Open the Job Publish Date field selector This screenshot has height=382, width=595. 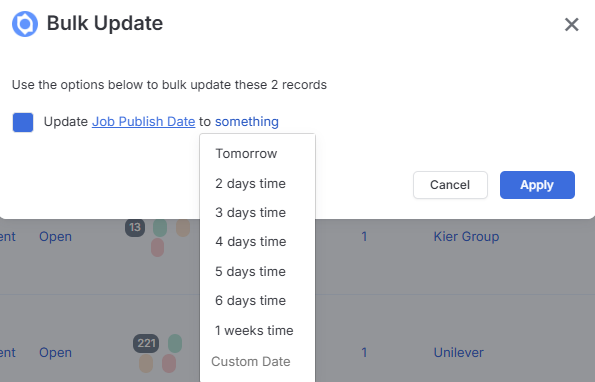[143, 122]
